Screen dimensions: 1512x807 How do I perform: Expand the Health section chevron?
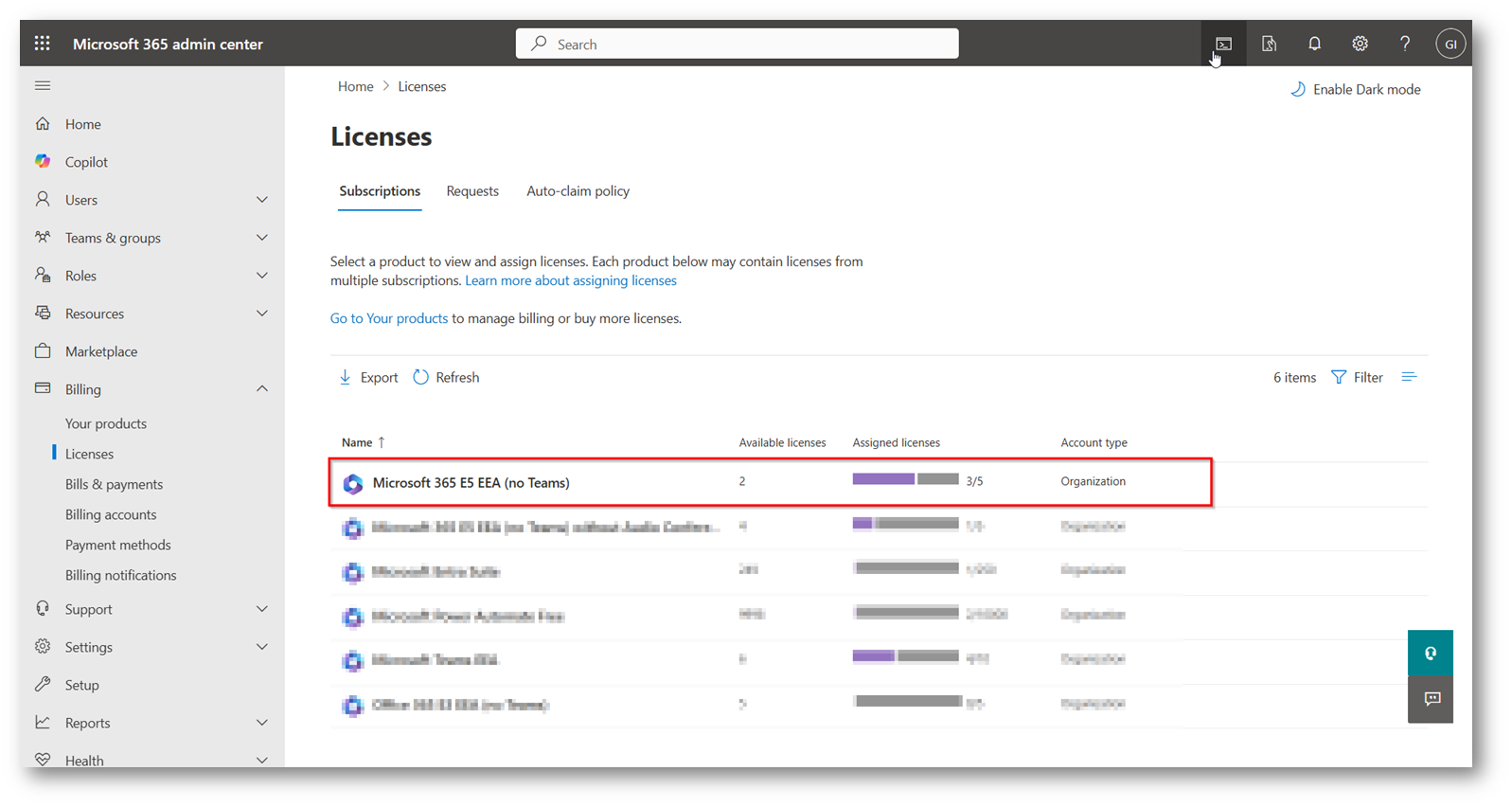(x=262, y=760)
